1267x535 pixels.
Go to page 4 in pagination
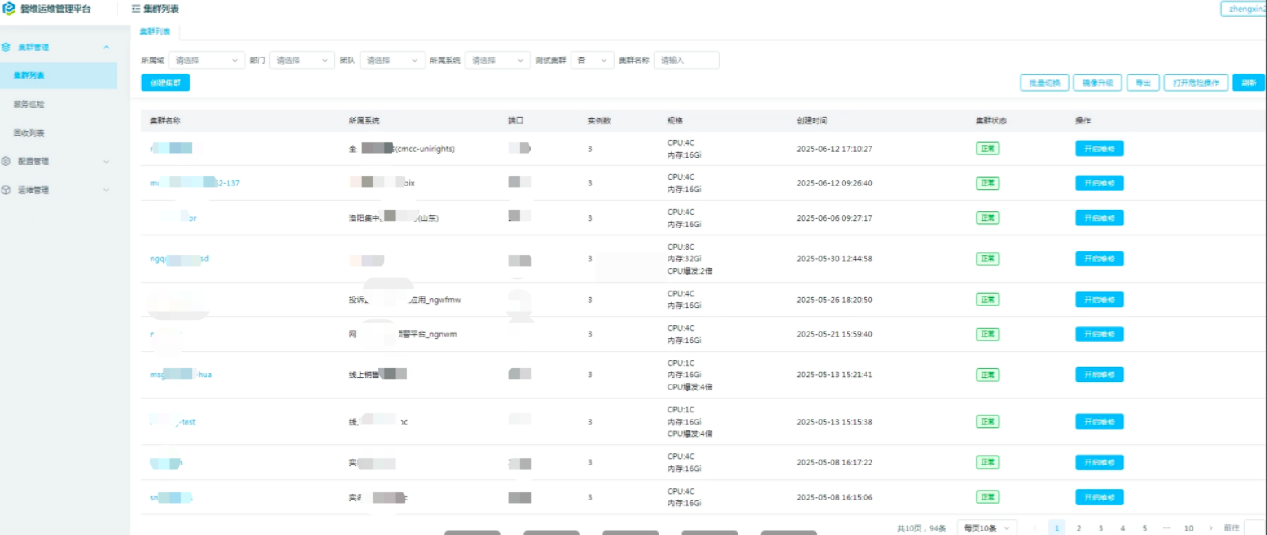pyautogui.click(x=1122, y=527)
